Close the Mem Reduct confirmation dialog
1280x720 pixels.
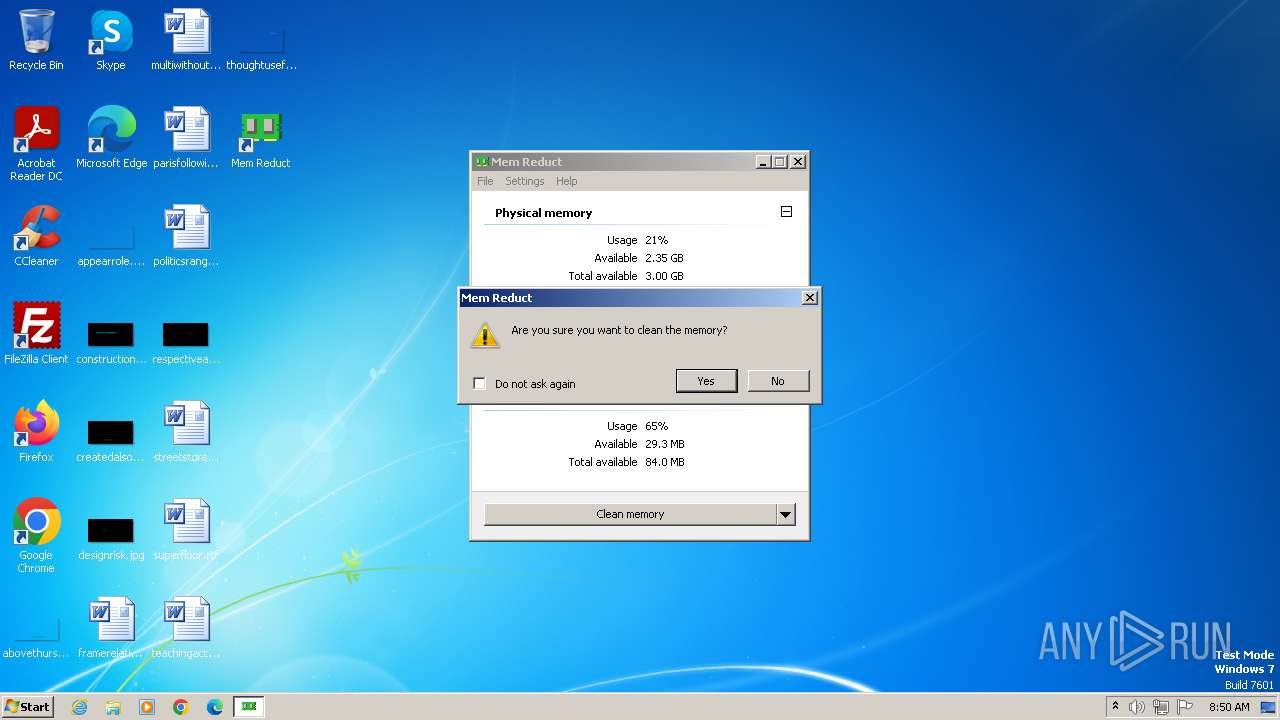tap(810, 297)
